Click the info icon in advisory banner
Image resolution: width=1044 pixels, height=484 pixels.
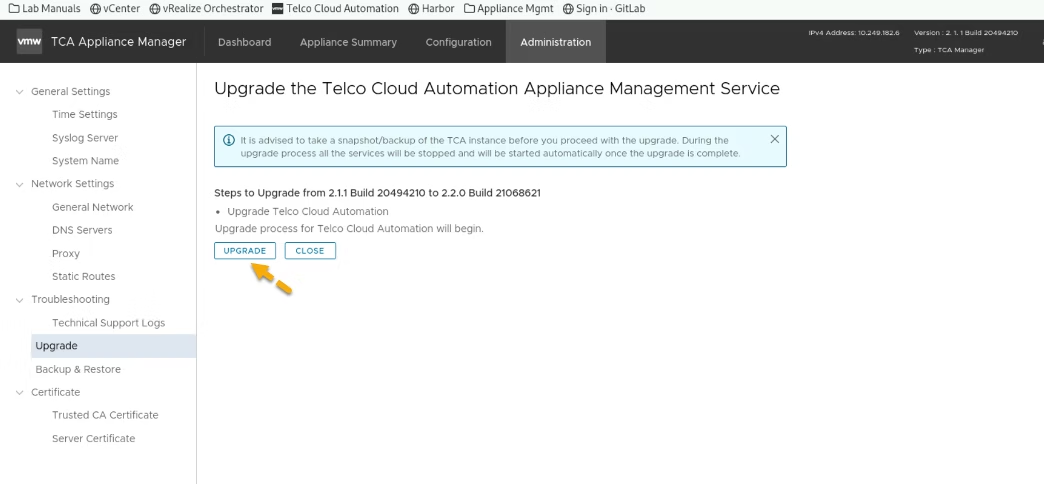[x=230, y=140]
